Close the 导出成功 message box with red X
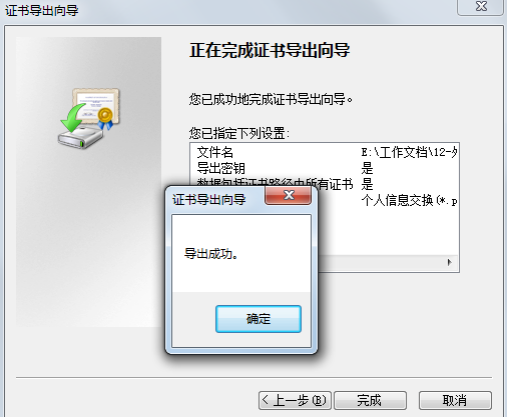507x417 pixels. (288, 195)
